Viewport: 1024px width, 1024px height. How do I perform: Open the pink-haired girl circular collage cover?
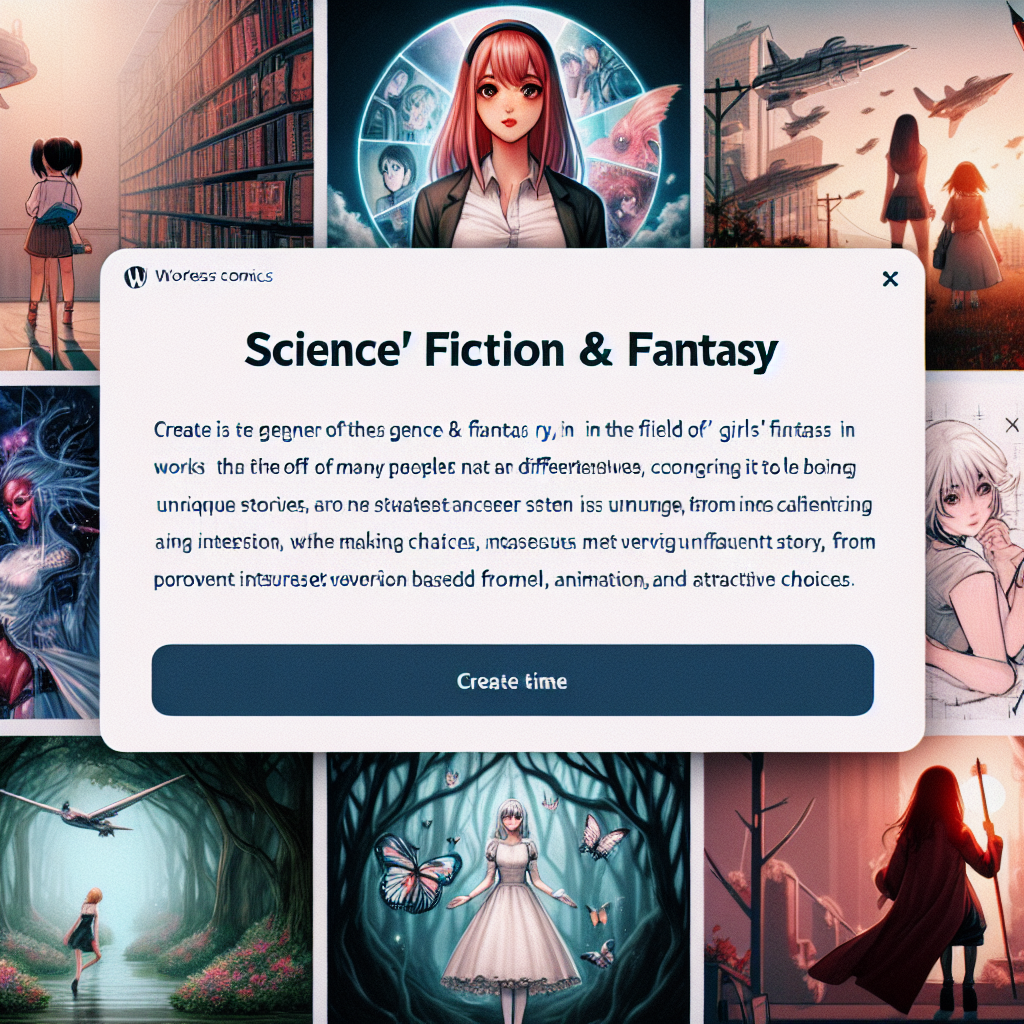click(x=508, y=124)
